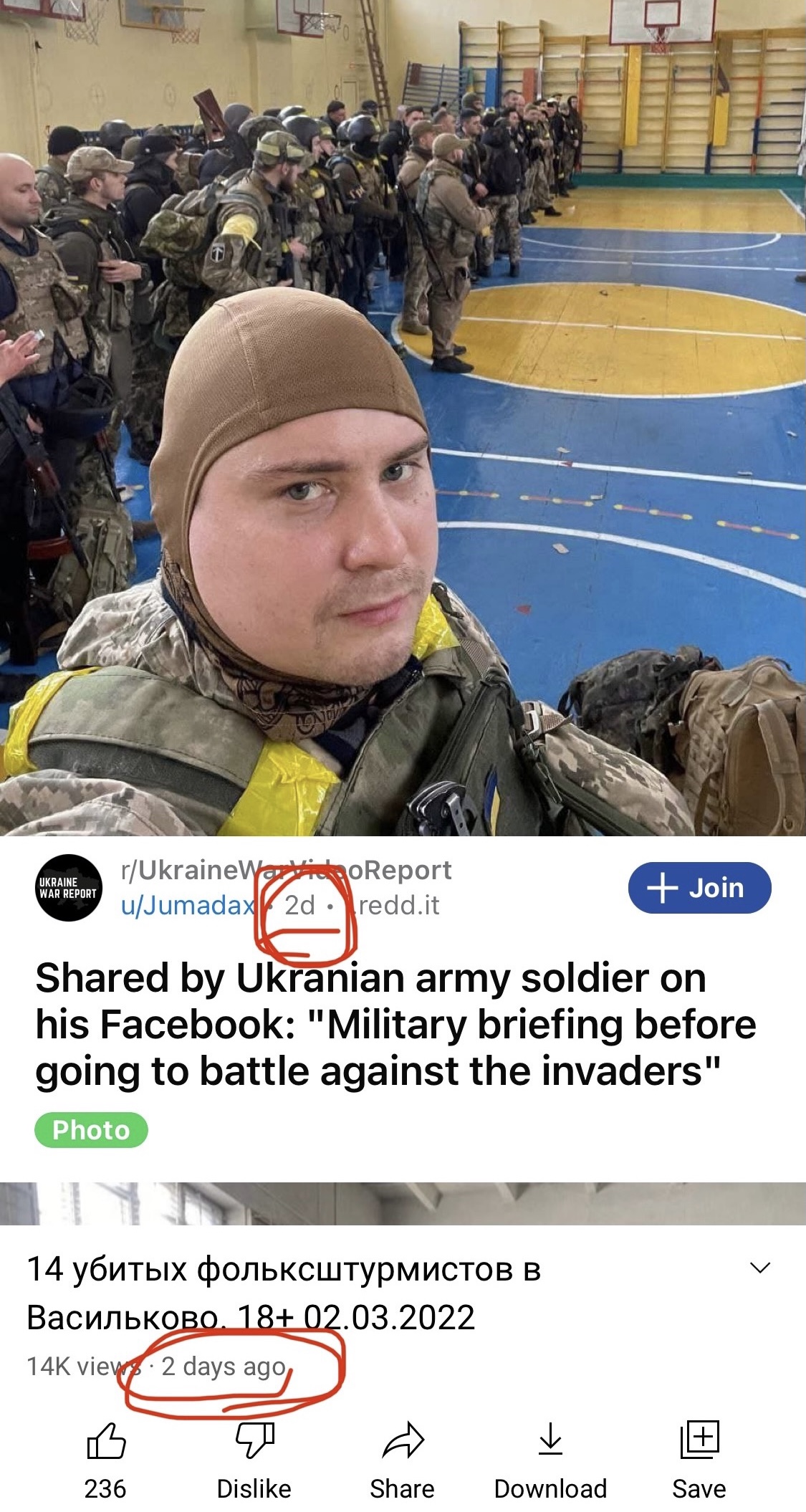Select the green Photo flair tag
Viewport: 806px width, 1512px height.
(91, 1130)
